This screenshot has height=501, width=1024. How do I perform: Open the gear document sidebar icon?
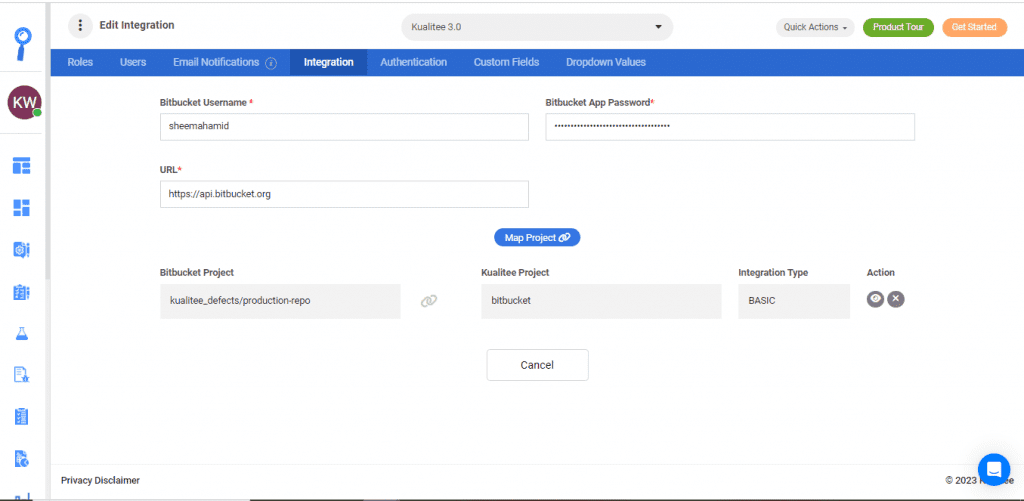click(22, 250)
